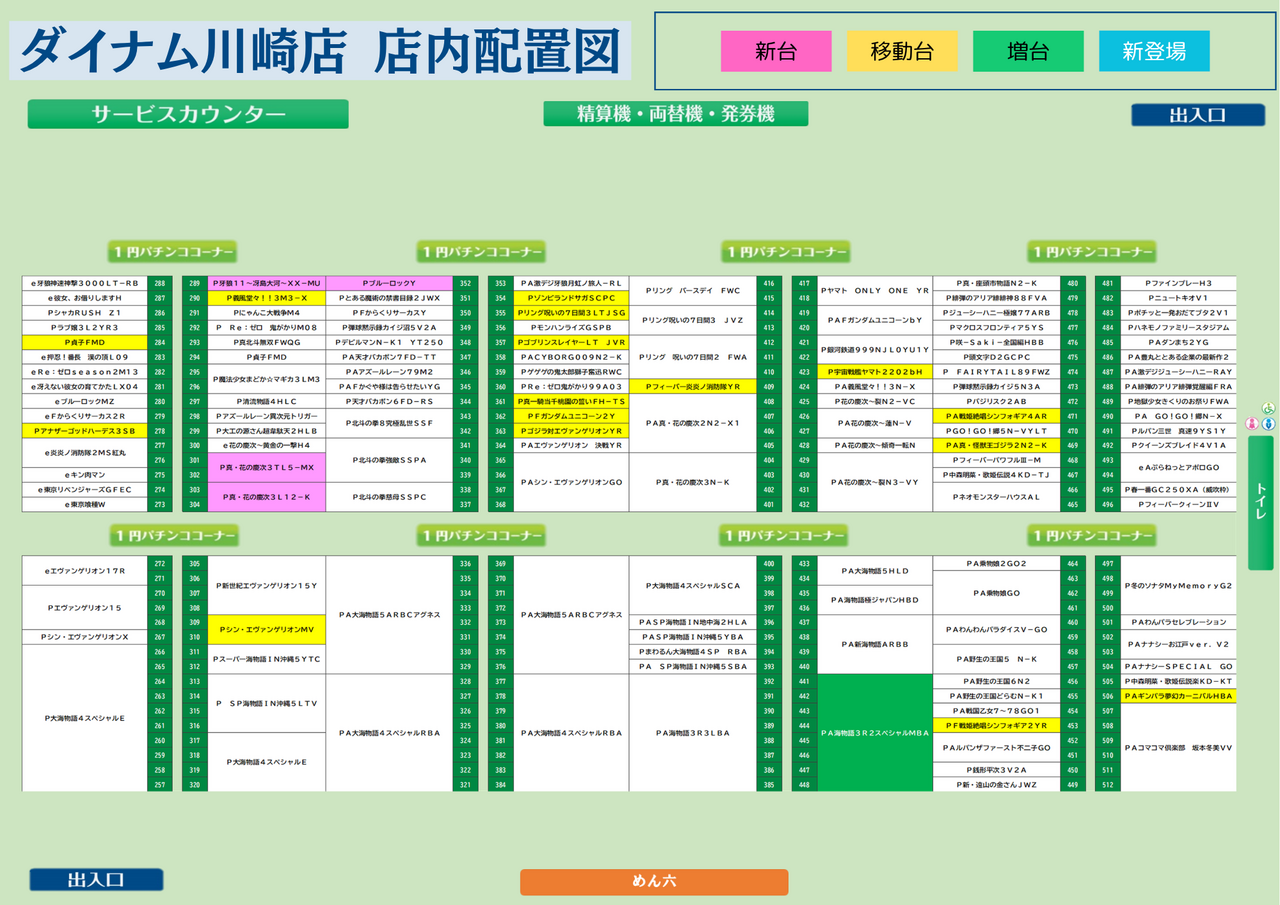1280x905 pixels.
Task: Select the yellow 移動台 legend swatch
Action: (x=902, y=51)
